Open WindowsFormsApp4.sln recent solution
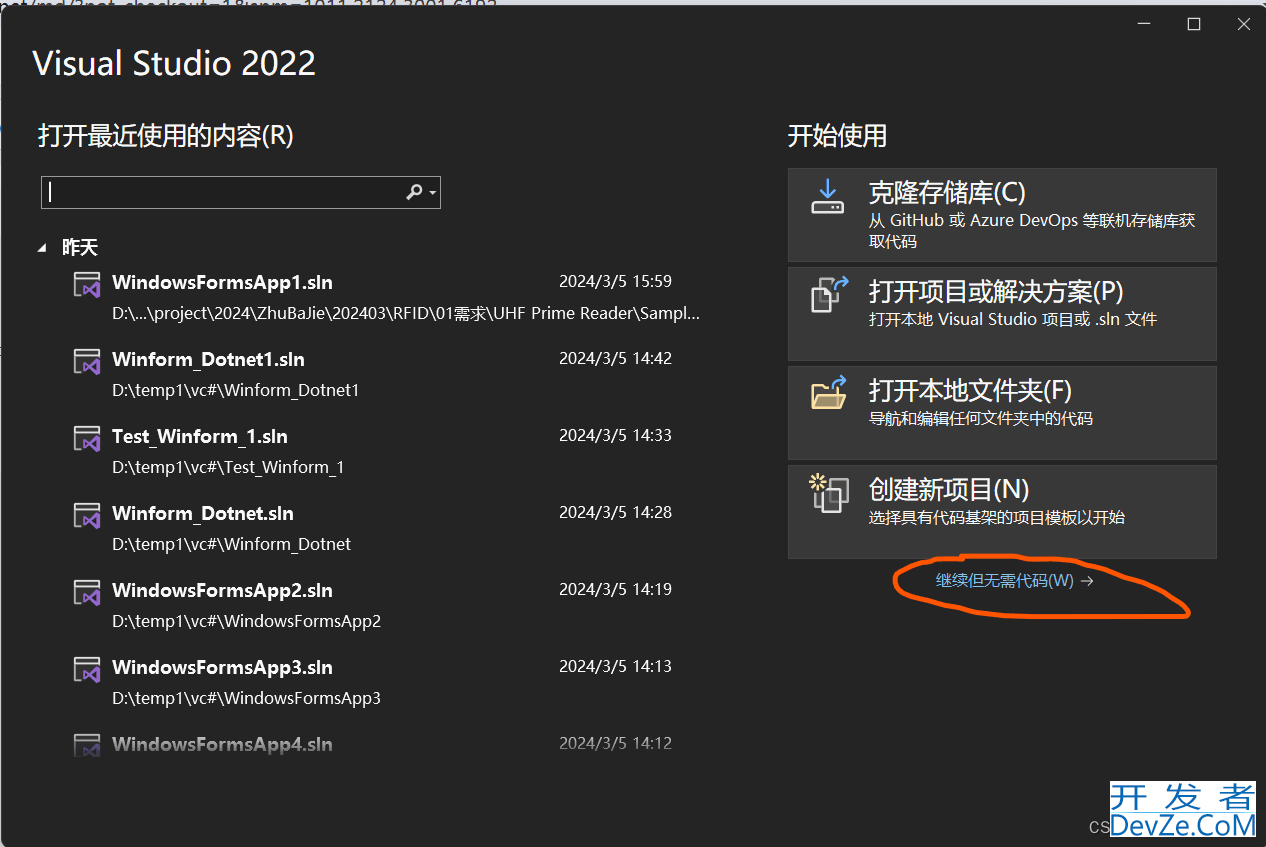 pyautogui.click(x=385, y=744)
